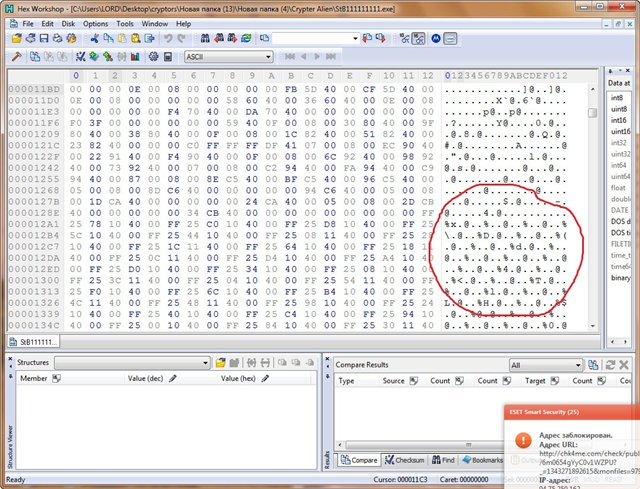Open the Help menu
This screenshot has width=640, height=489.
coord(183,24)
